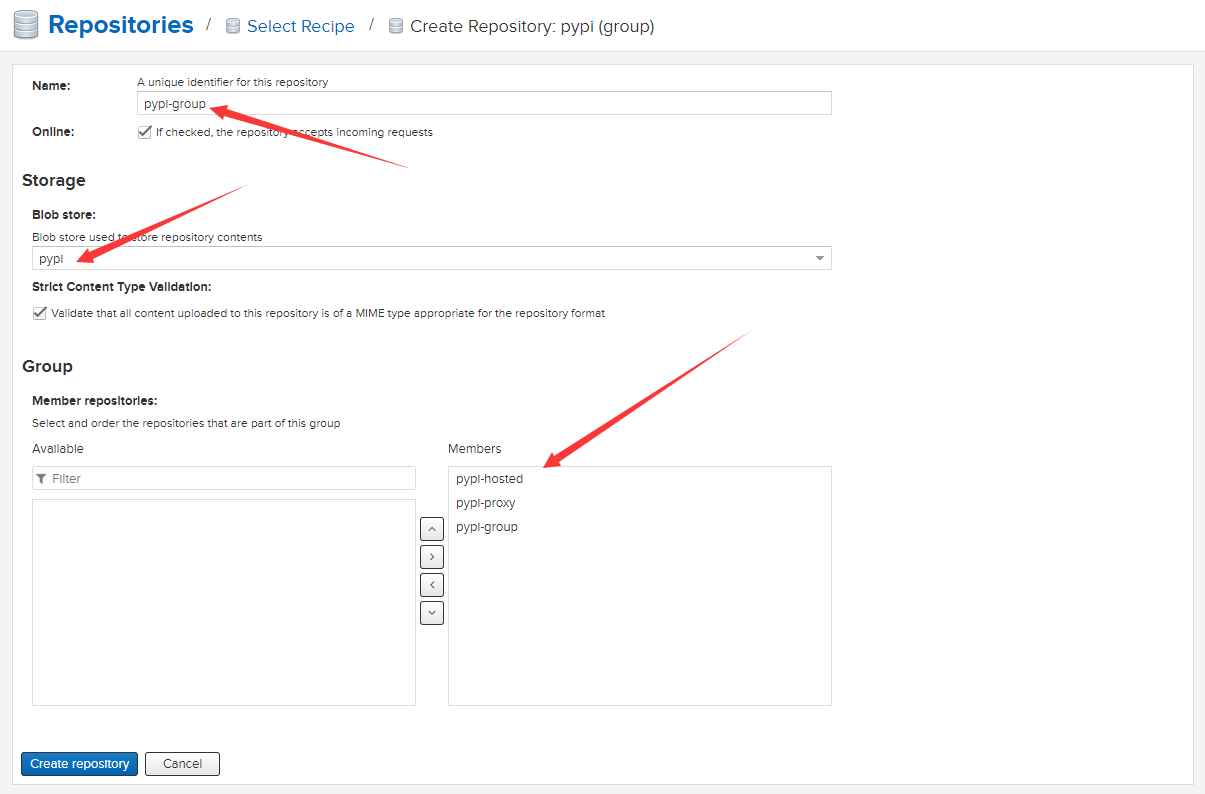Click the 'Member repositories:' label

[x=95, y=400]
